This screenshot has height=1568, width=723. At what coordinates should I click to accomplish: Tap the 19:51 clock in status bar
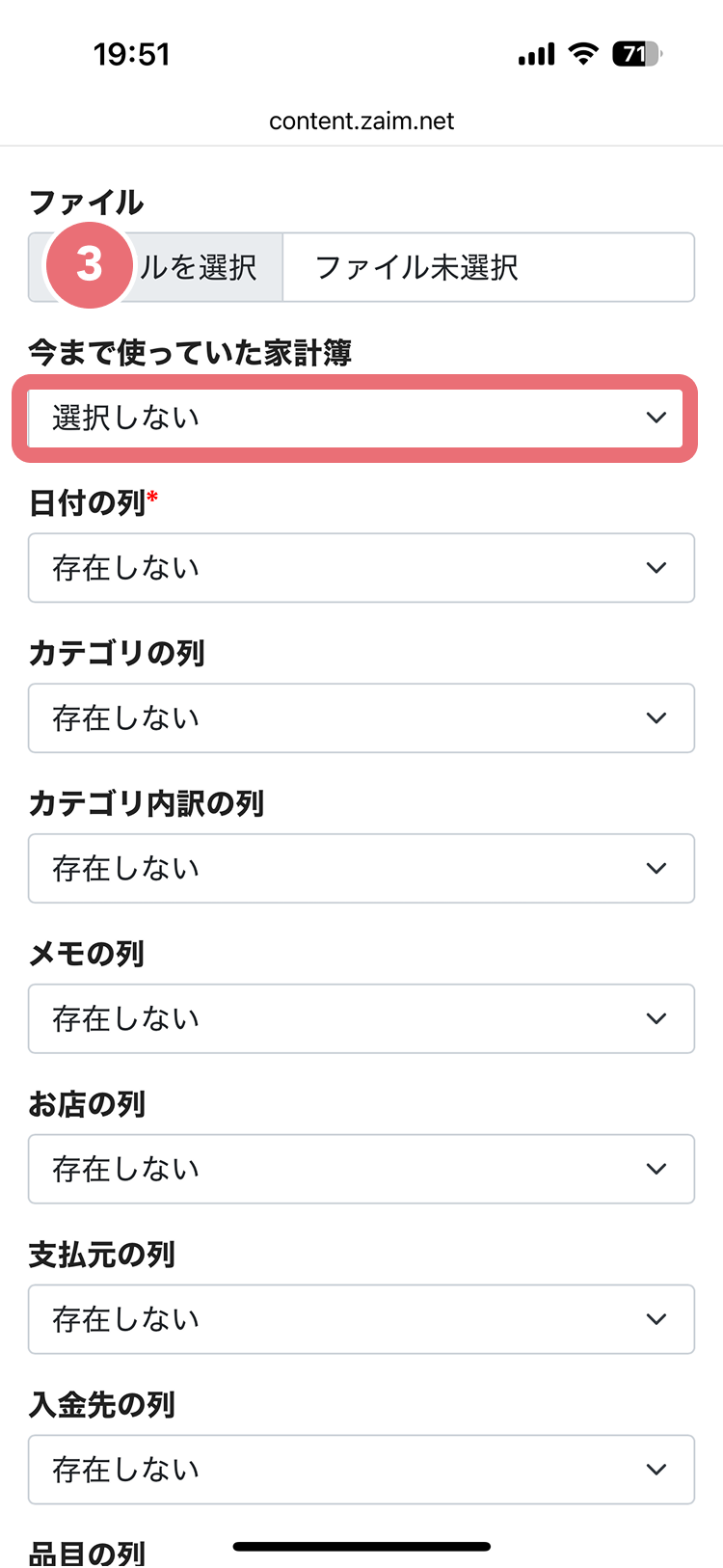coord(132,54)
